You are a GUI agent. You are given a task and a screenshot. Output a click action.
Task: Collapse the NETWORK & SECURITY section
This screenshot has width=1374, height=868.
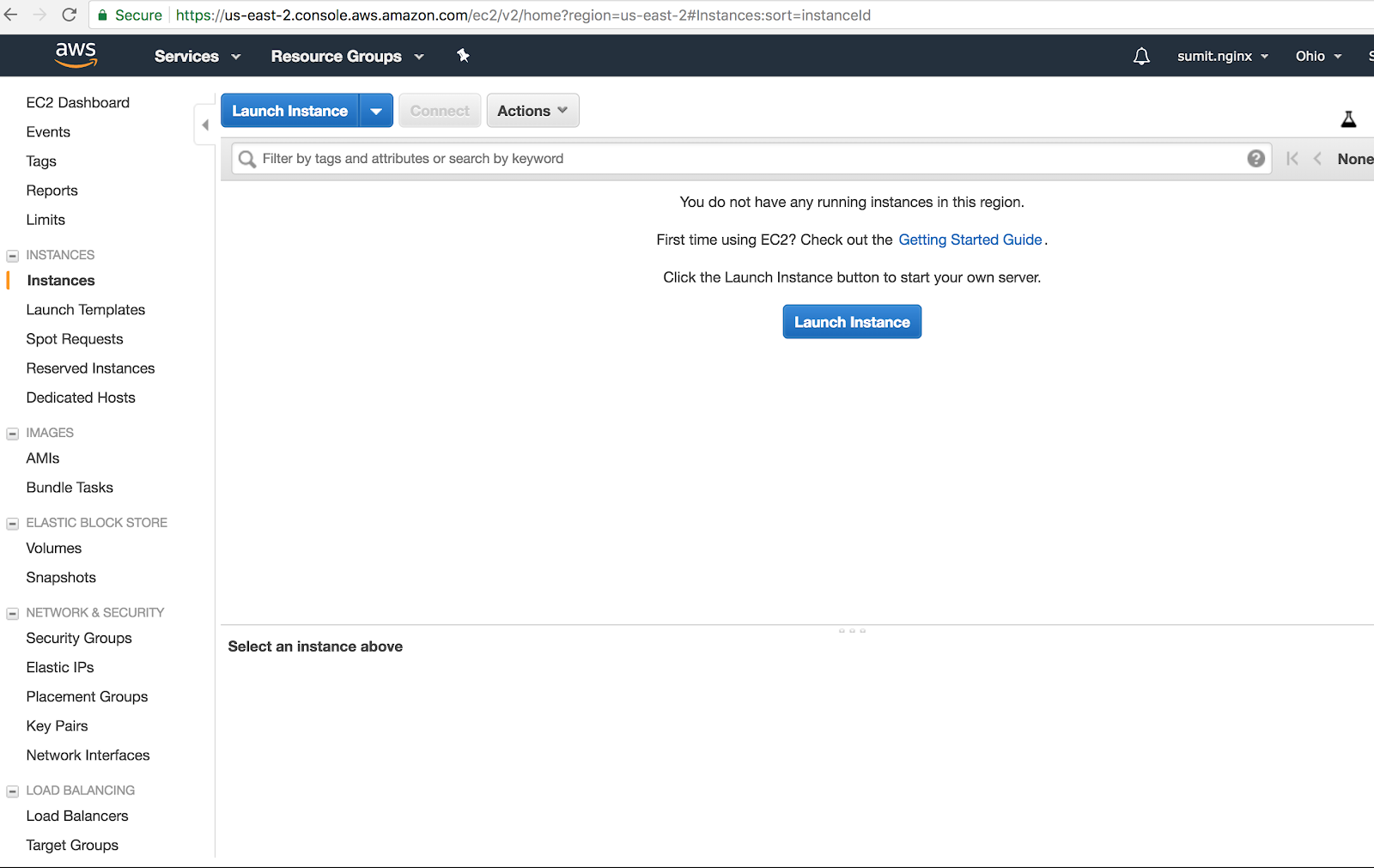pos(13,614)
